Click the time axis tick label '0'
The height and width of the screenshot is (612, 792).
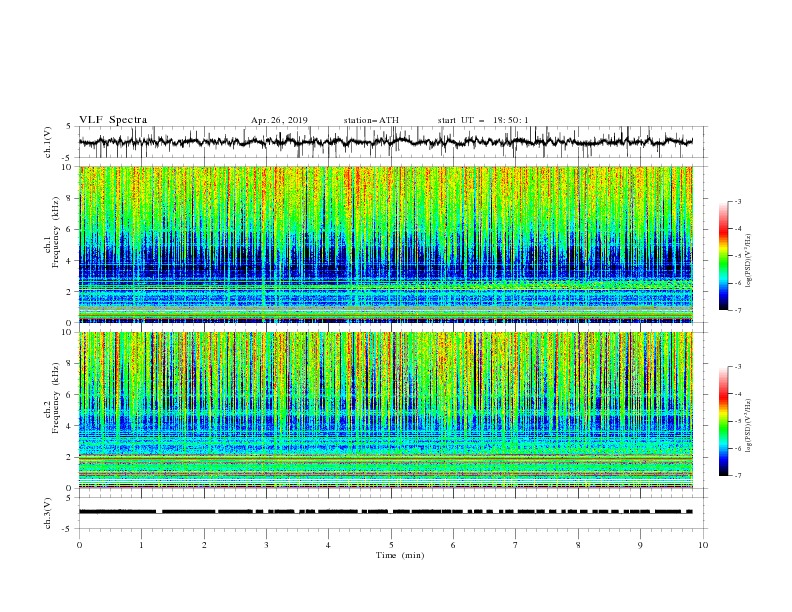[x=79, y=545]
